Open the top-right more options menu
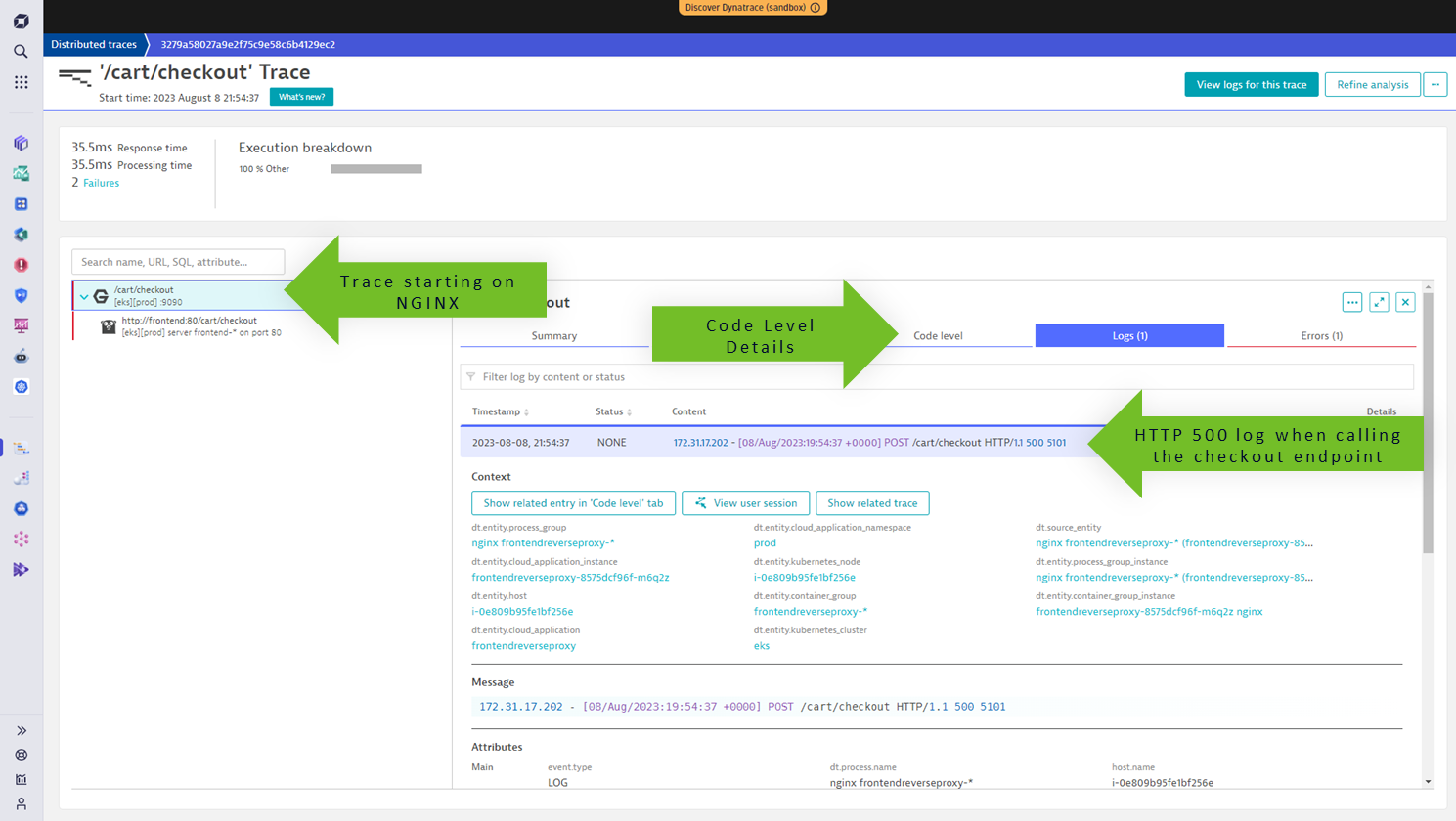Image resolution: width=1456 pixels, height=821 pixels. [x=1435, y=85]
